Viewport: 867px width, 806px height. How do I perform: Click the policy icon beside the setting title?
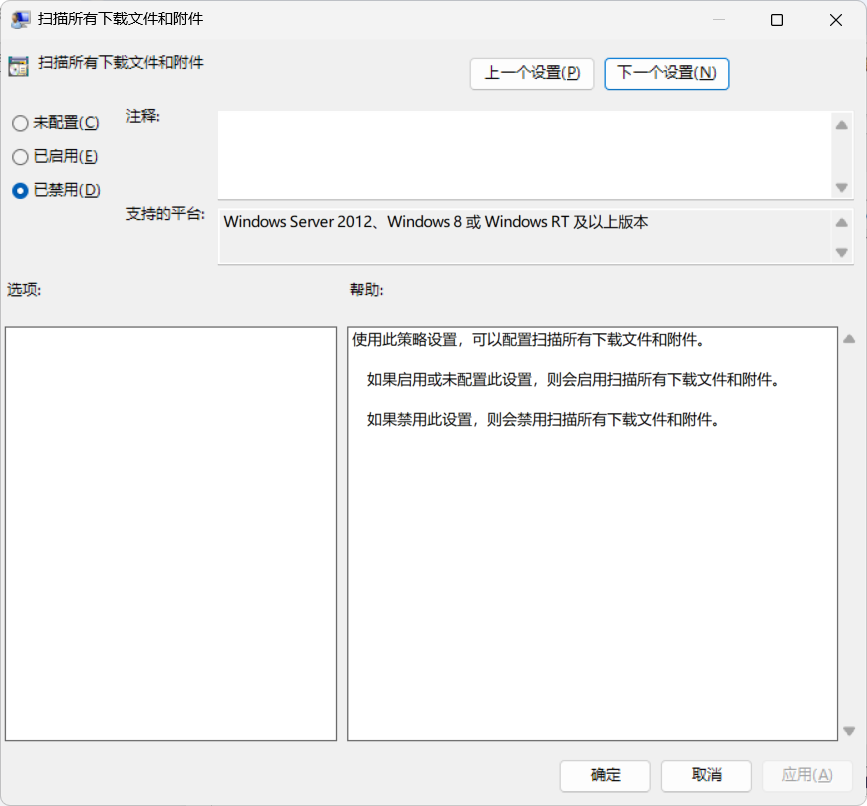[17, 65]
